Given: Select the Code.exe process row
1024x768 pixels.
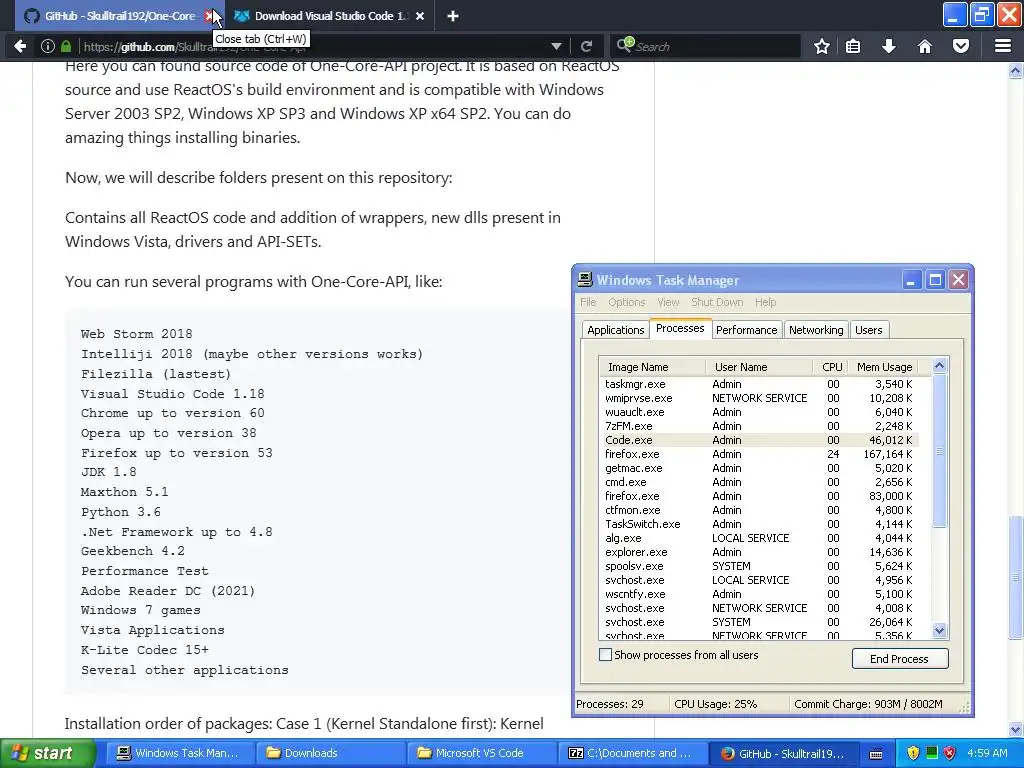Looking at the screenshot, I should tap(759, 440).
